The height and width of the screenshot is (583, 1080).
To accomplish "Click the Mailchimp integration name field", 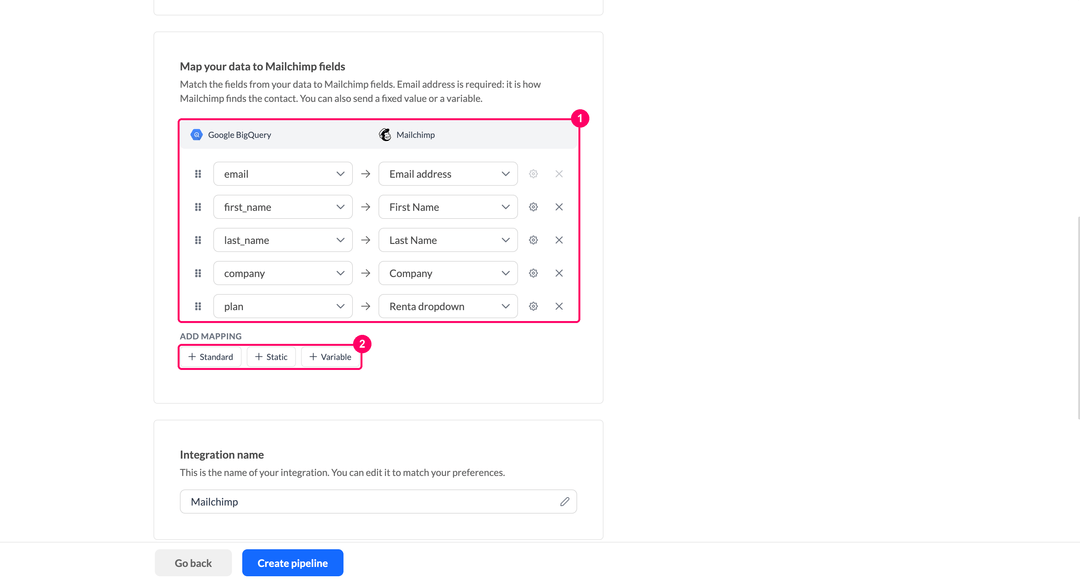I will click(378, 502).
